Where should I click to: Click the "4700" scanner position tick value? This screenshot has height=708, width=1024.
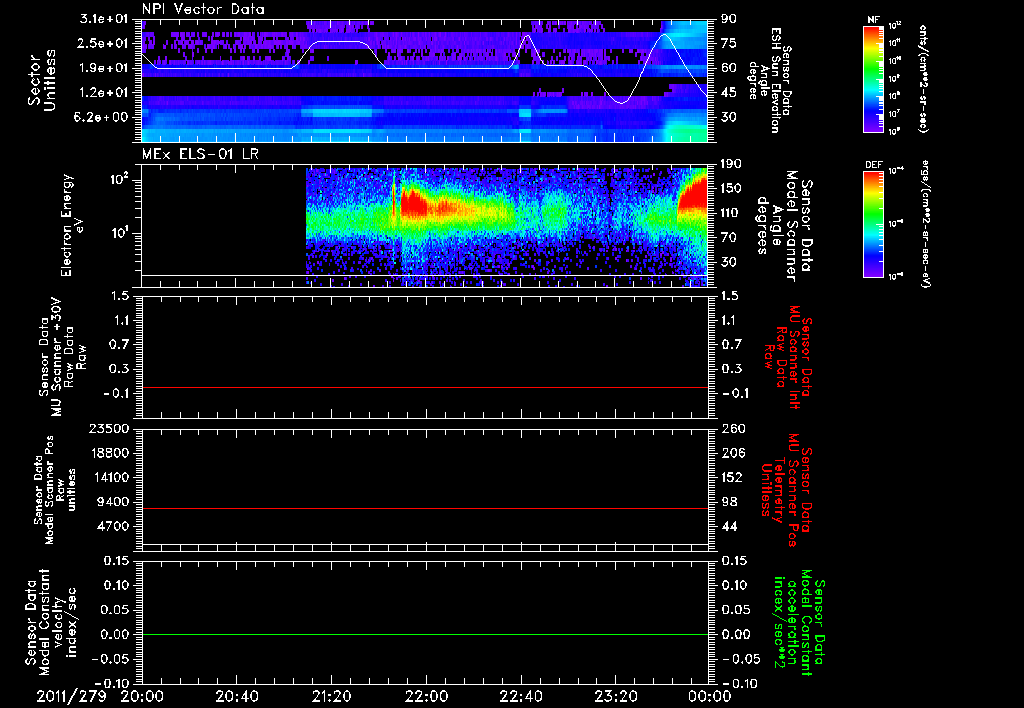point(112,526)
